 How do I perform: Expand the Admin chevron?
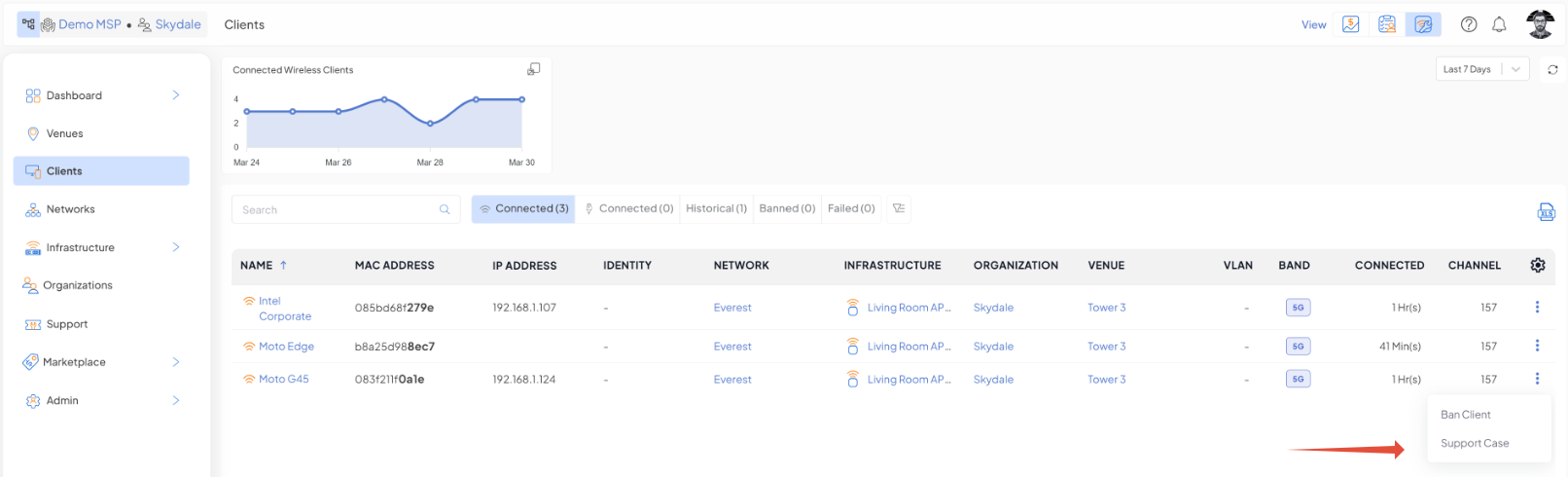(176, 400)
